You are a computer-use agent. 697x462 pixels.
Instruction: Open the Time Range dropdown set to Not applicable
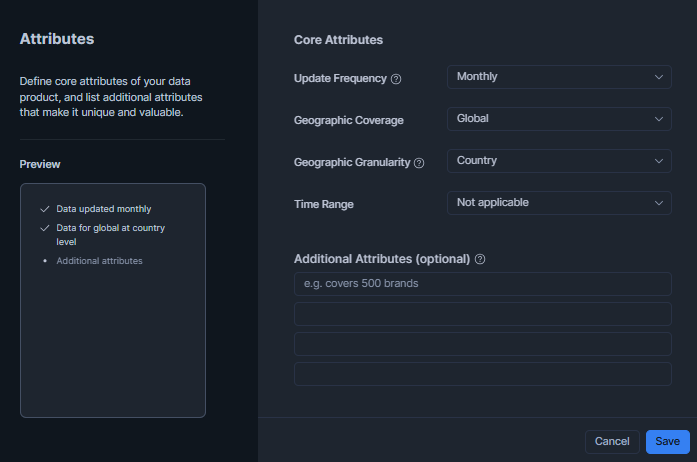click(x=559, y=203)
